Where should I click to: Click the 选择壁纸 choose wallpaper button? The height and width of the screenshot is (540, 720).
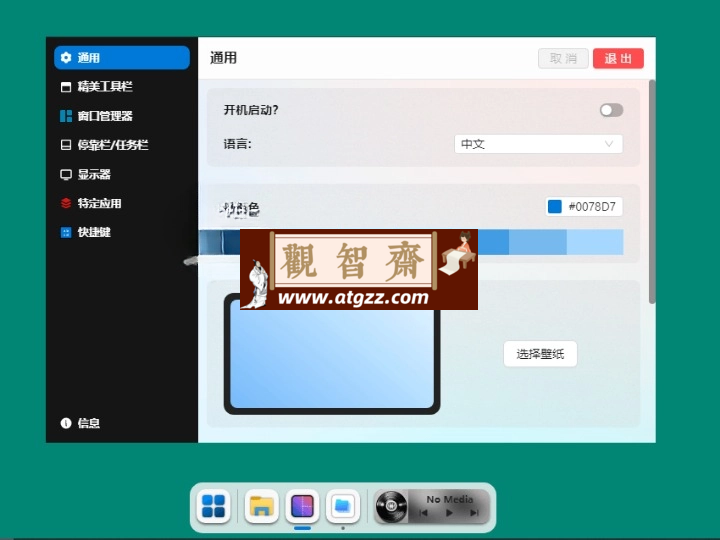(540, 354)
